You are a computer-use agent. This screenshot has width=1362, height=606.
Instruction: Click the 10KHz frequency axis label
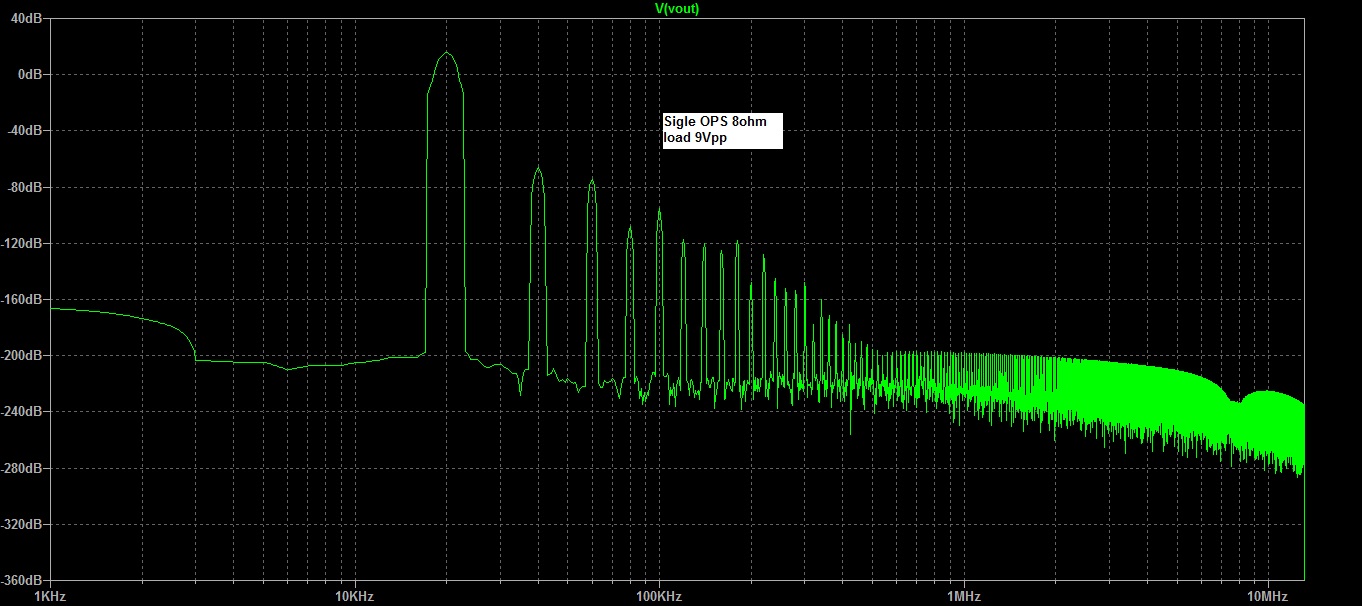pos(354,597)
